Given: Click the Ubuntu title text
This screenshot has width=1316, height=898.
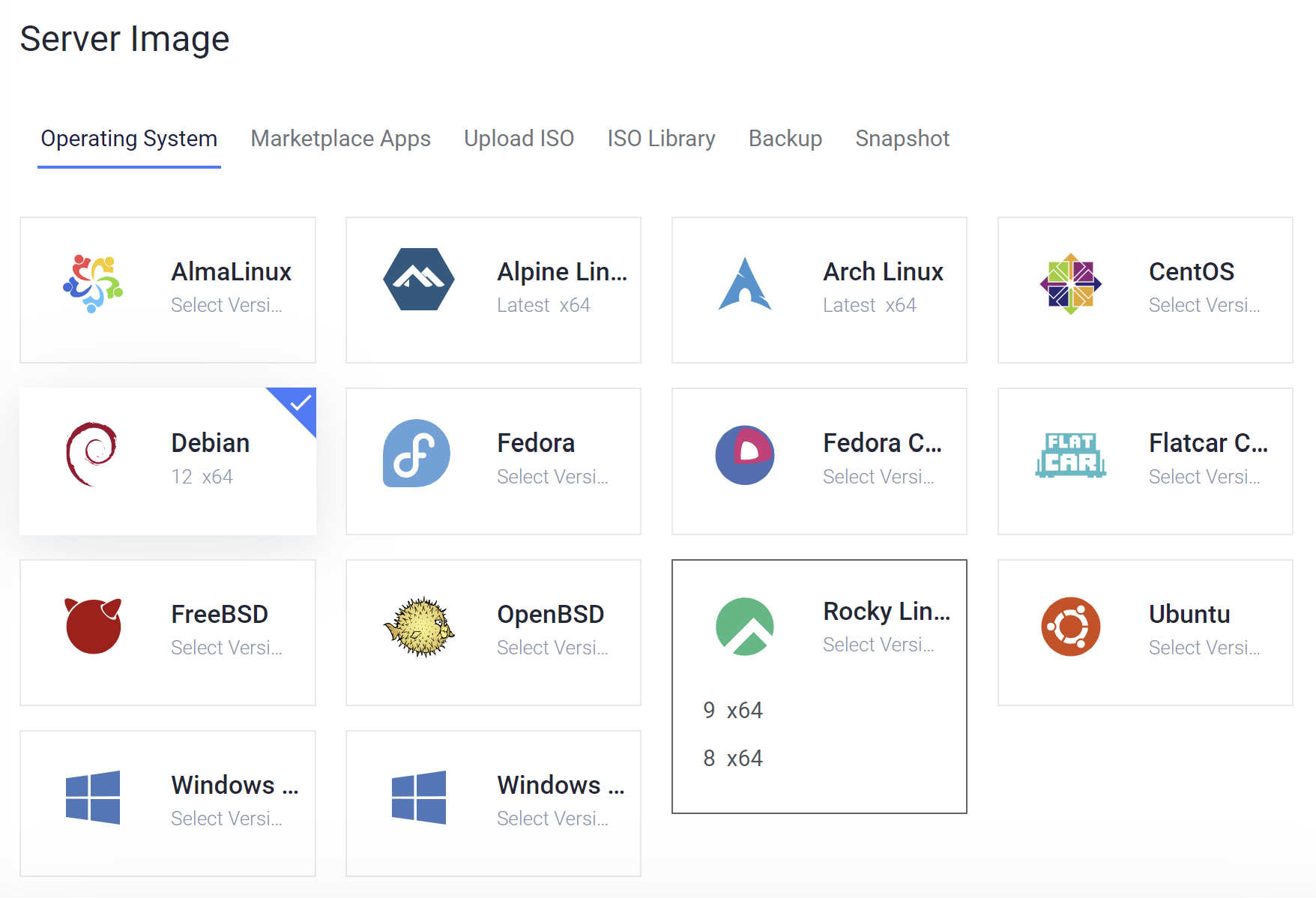Looking at the screenshot, I should (x=1189, y=614).
